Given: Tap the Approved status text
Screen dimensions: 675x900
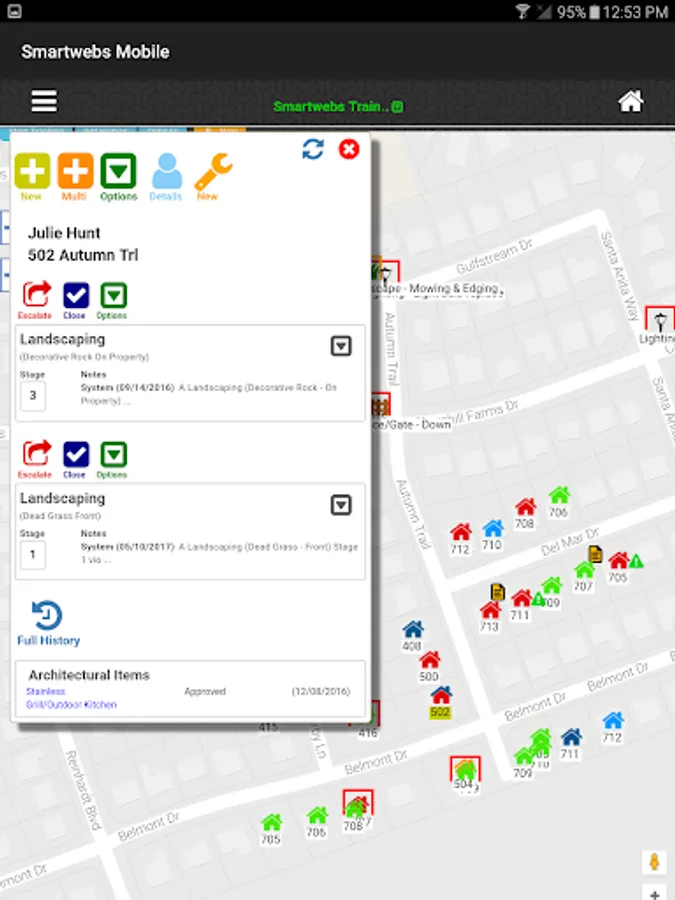Looking at the screenshot, I should [x=205, y=691].
